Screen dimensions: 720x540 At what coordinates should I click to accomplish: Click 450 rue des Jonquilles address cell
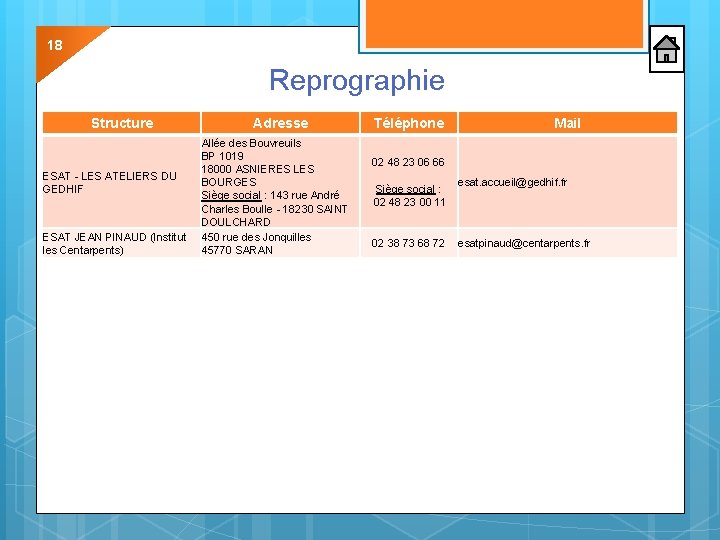[280, 243]
